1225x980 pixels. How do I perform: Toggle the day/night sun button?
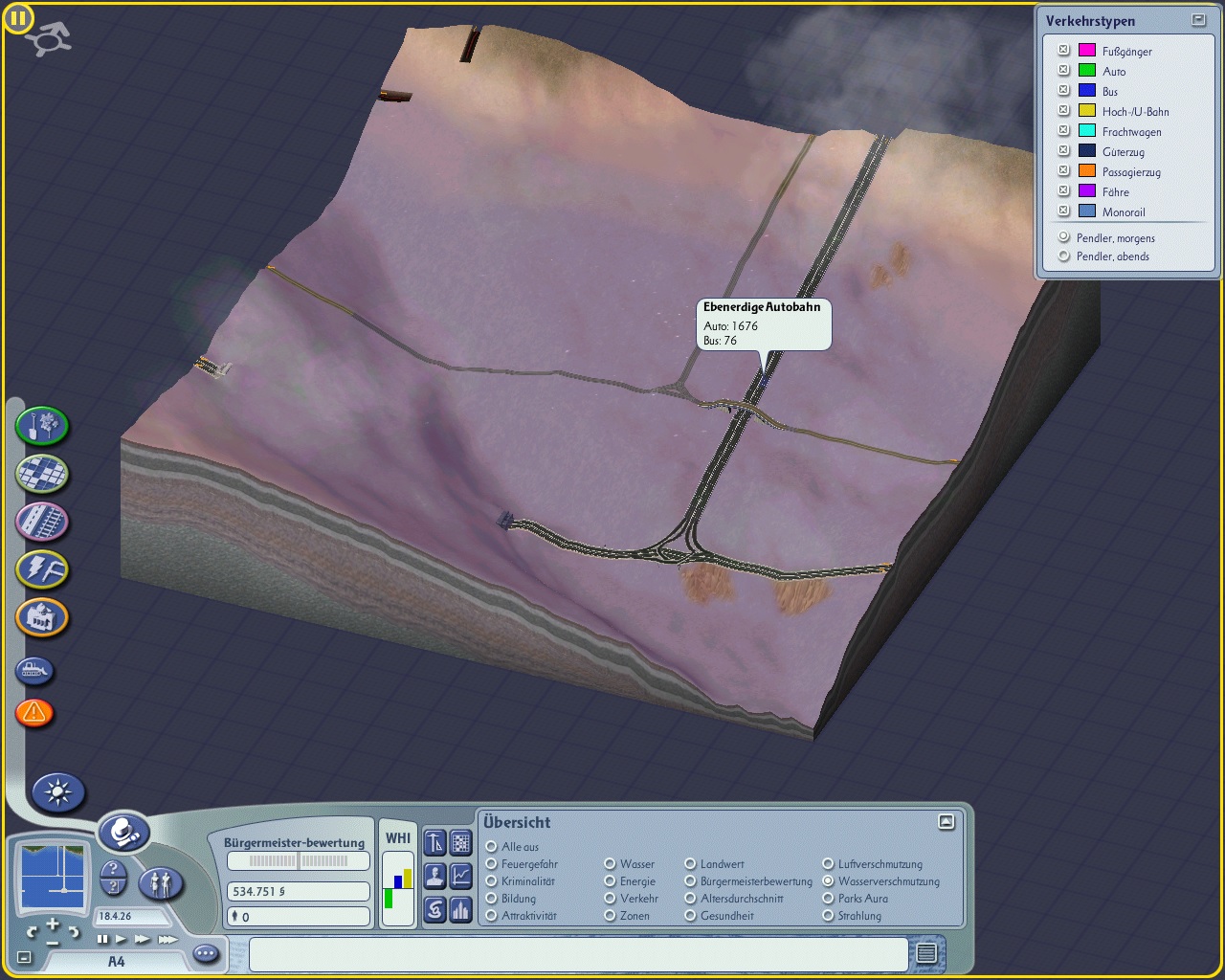coord(58,792)
